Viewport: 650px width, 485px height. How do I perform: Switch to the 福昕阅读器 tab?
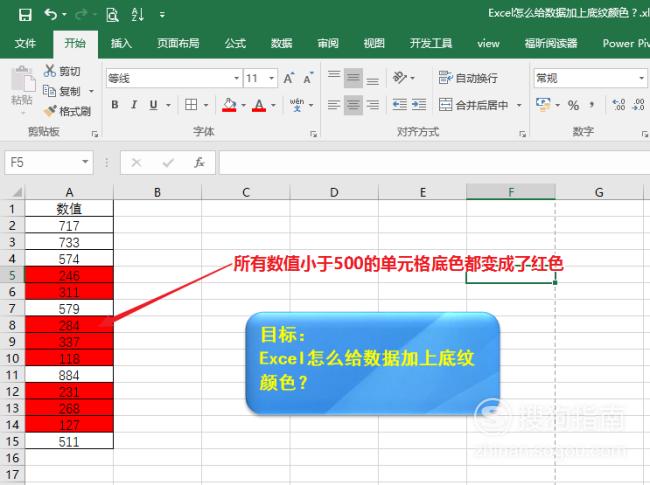pos(551,43)
